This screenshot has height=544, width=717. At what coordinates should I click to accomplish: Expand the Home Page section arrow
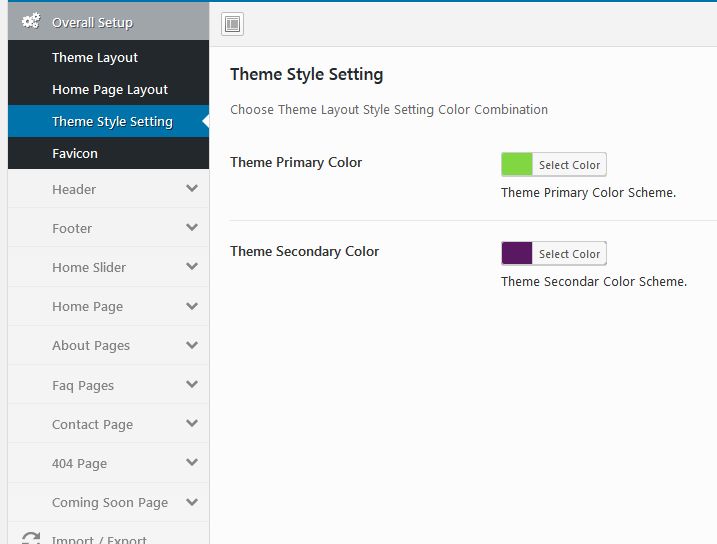192,305
